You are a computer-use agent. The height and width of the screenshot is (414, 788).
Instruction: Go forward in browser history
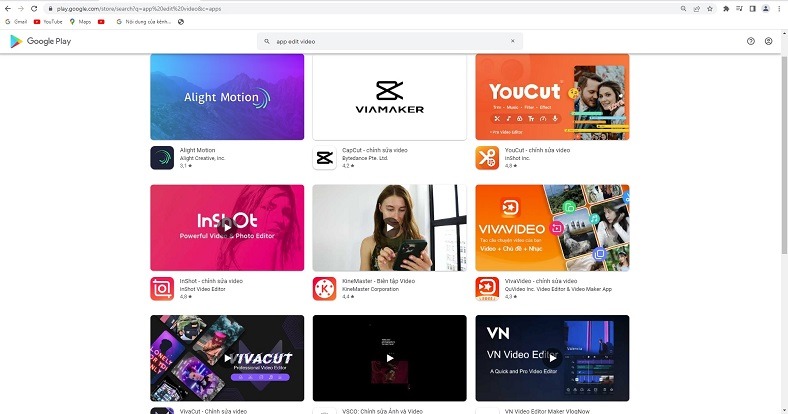21,9
